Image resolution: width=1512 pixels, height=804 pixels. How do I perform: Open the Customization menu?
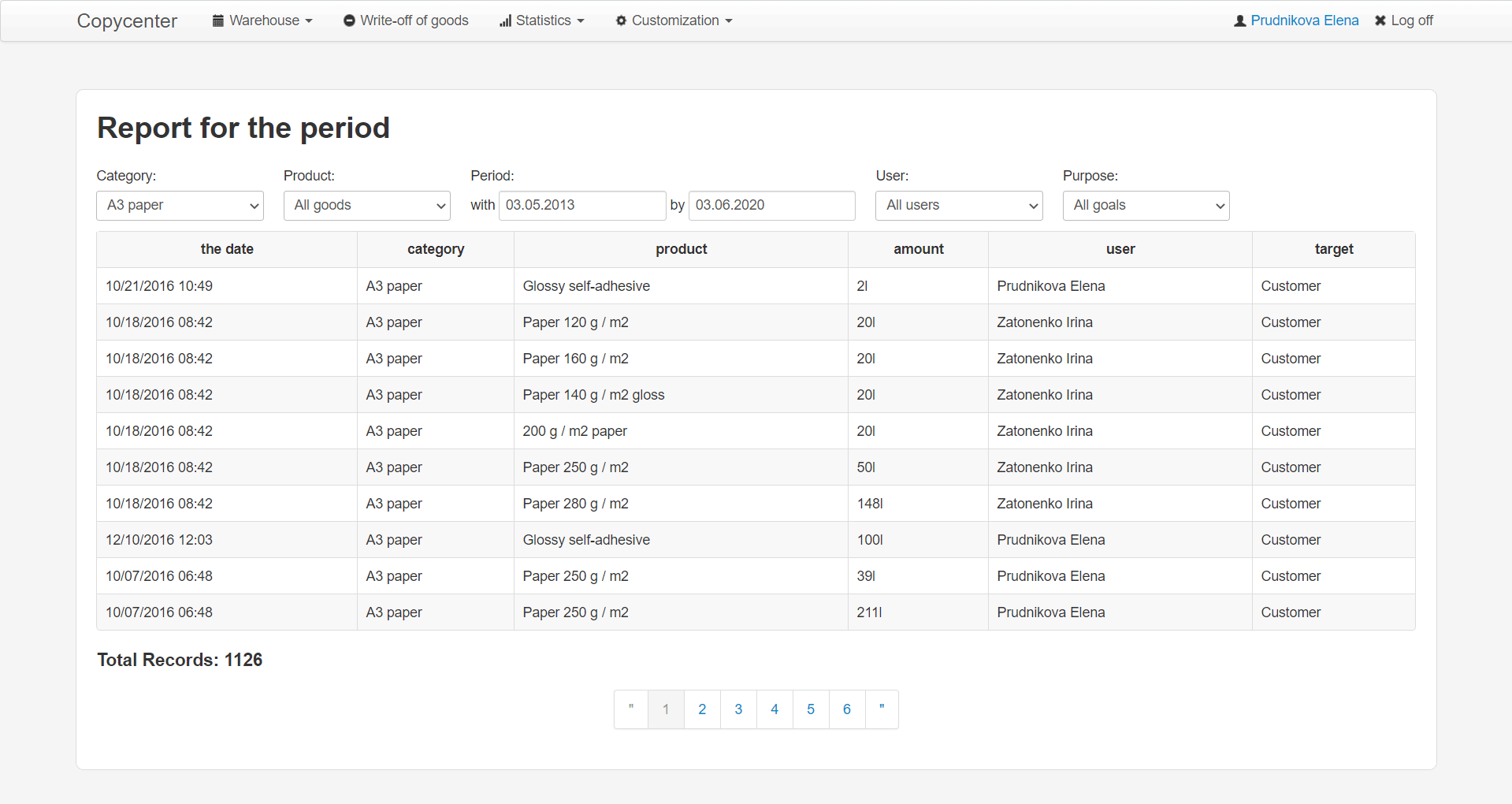674,20
